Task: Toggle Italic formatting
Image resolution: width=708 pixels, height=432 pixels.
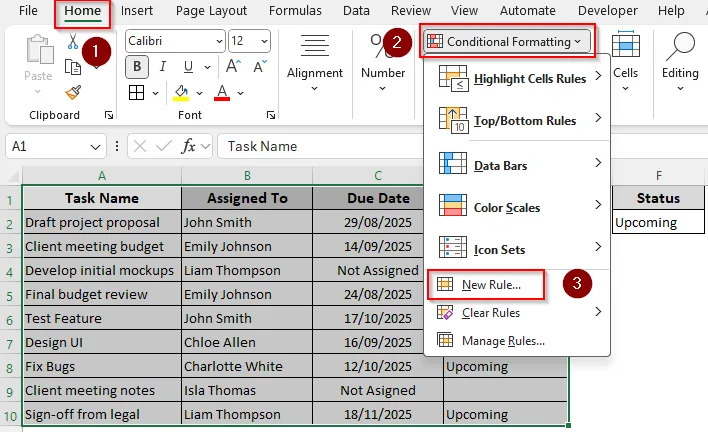Action: 163,67
